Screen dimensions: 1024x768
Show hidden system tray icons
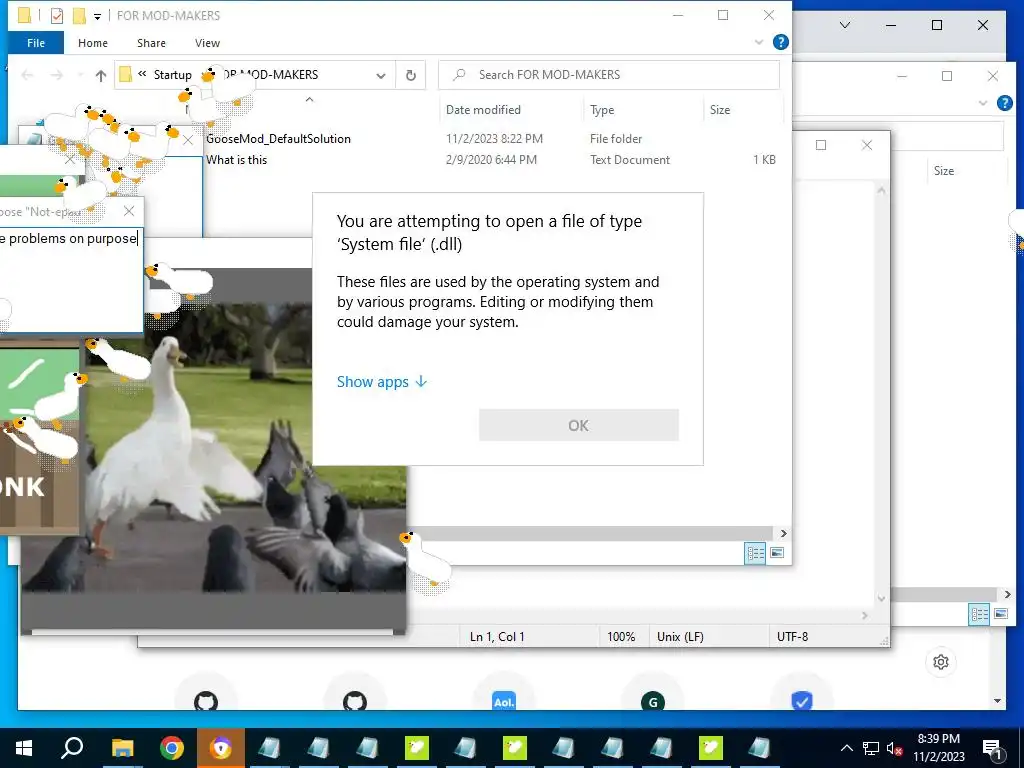coord(846,748)
